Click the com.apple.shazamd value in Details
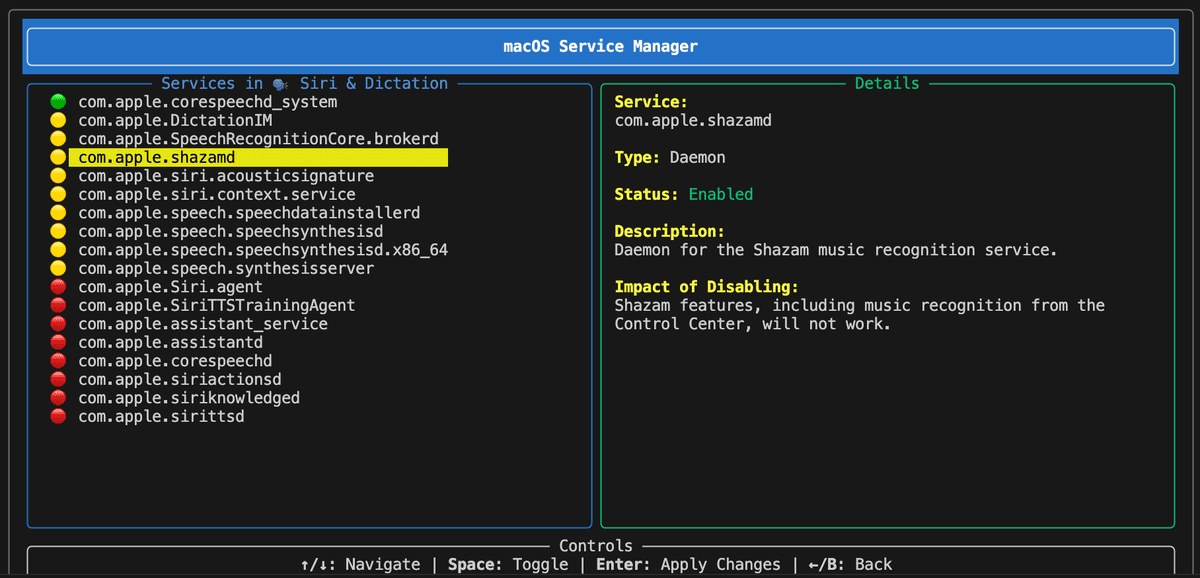1200x578 pixels. 693,120
